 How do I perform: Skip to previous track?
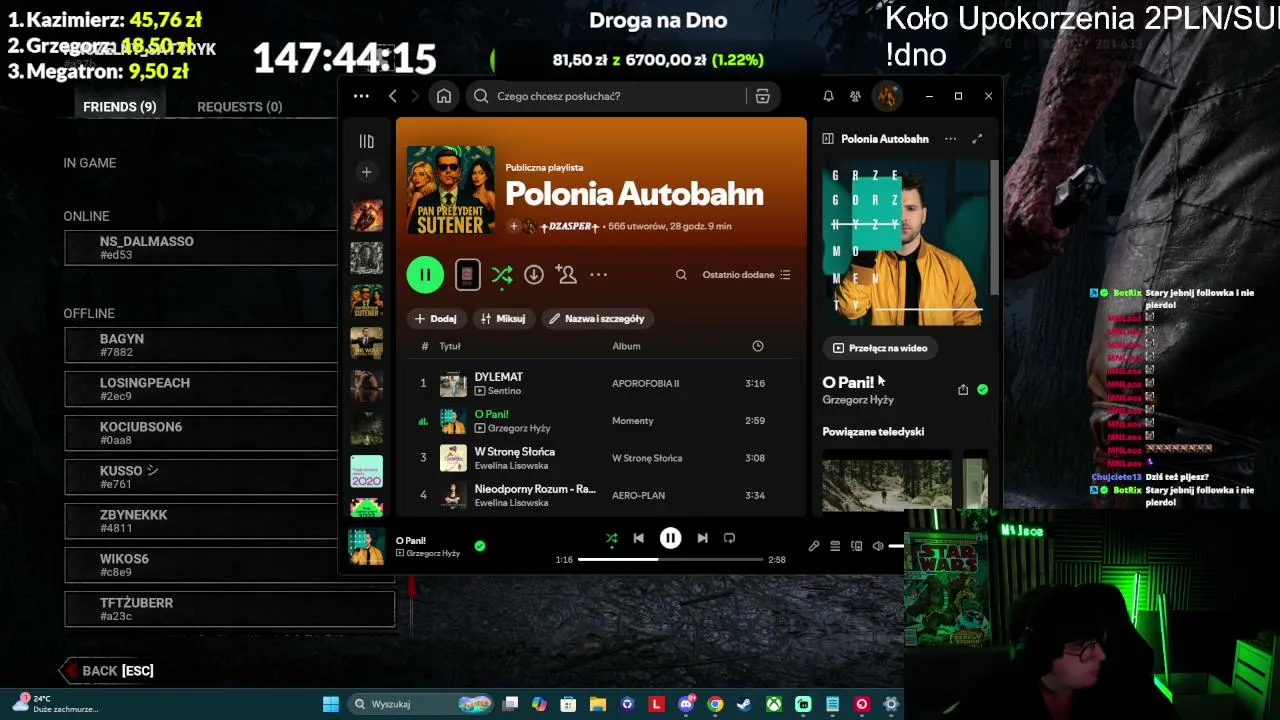click(x=639, y=538)
